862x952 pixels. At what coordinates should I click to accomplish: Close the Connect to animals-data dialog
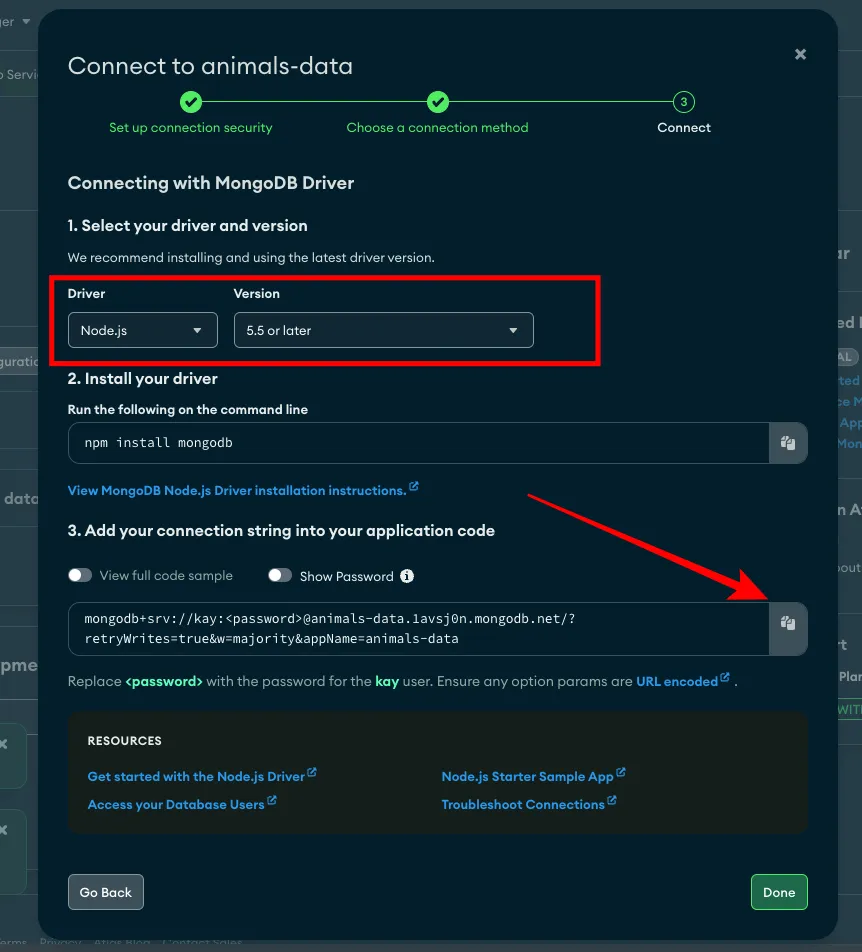click(800, 55)
